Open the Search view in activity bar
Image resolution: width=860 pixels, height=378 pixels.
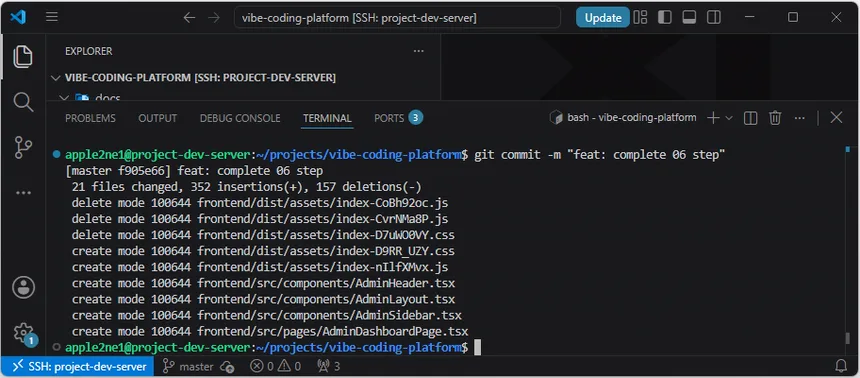tap(22, 102)
